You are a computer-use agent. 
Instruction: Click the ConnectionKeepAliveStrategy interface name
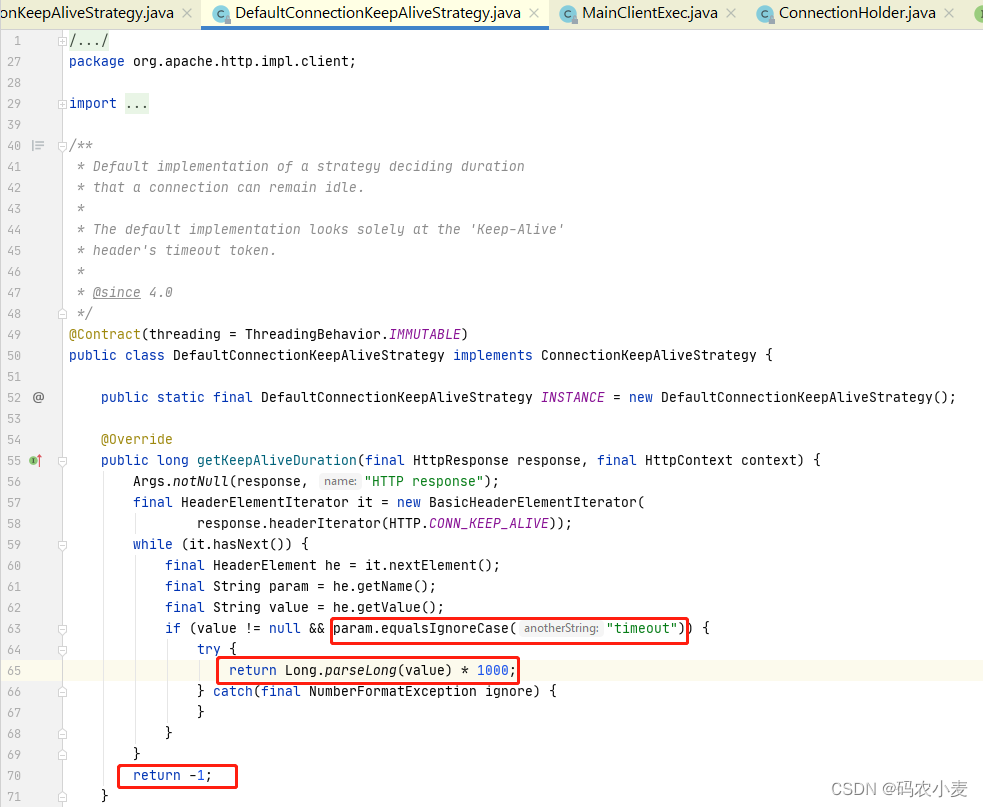pos(648,356)
